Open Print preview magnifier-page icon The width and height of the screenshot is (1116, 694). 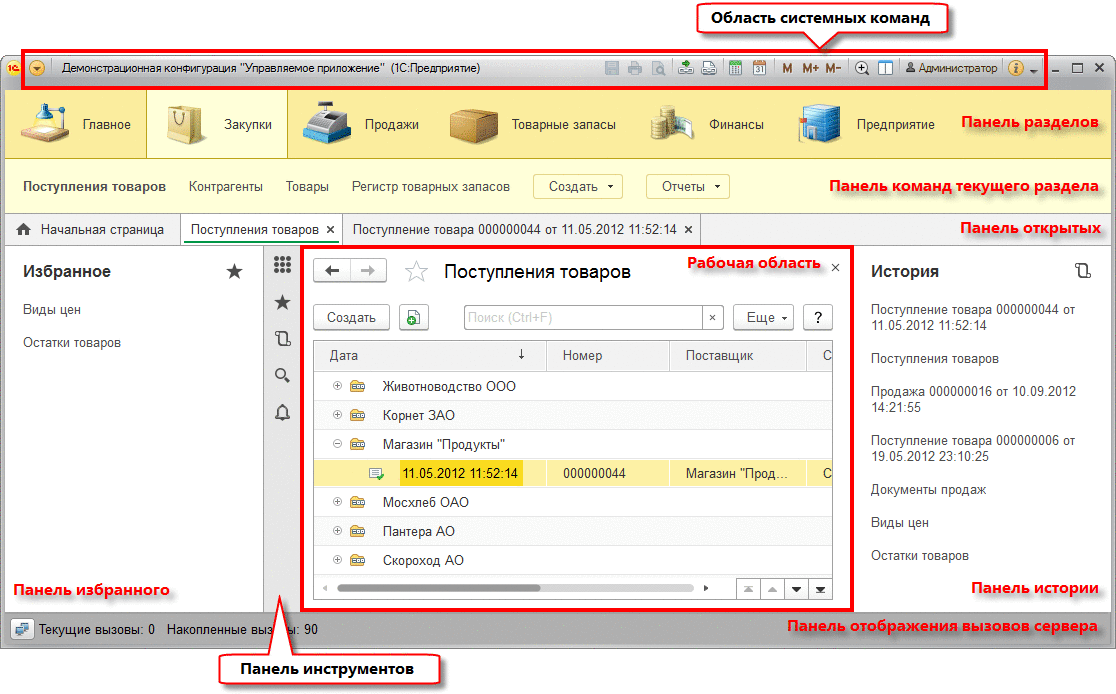tap(659, 68)
